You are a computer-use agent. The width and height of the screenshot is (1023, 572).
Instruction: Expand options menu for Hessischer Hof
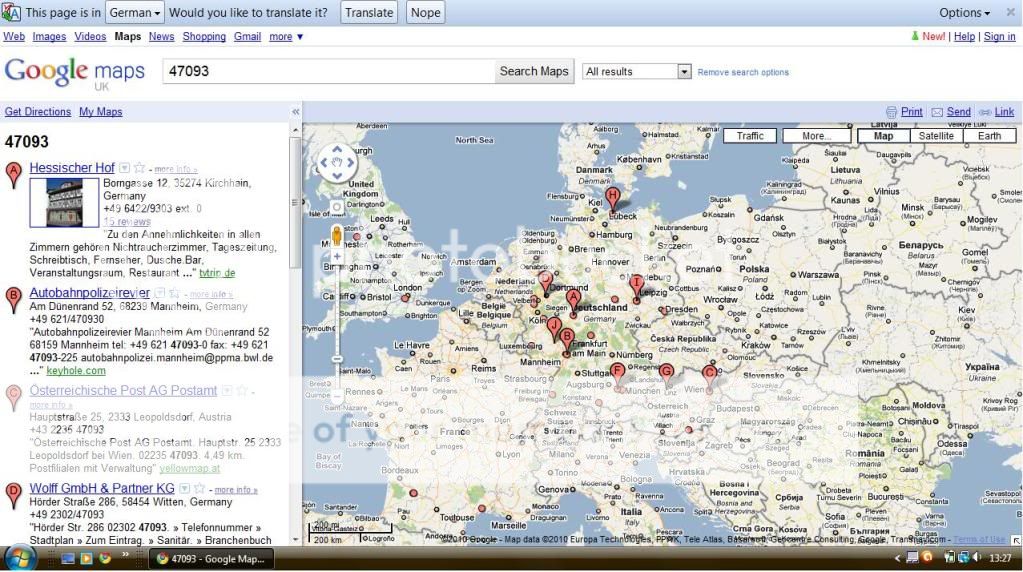tap(124, 168)
